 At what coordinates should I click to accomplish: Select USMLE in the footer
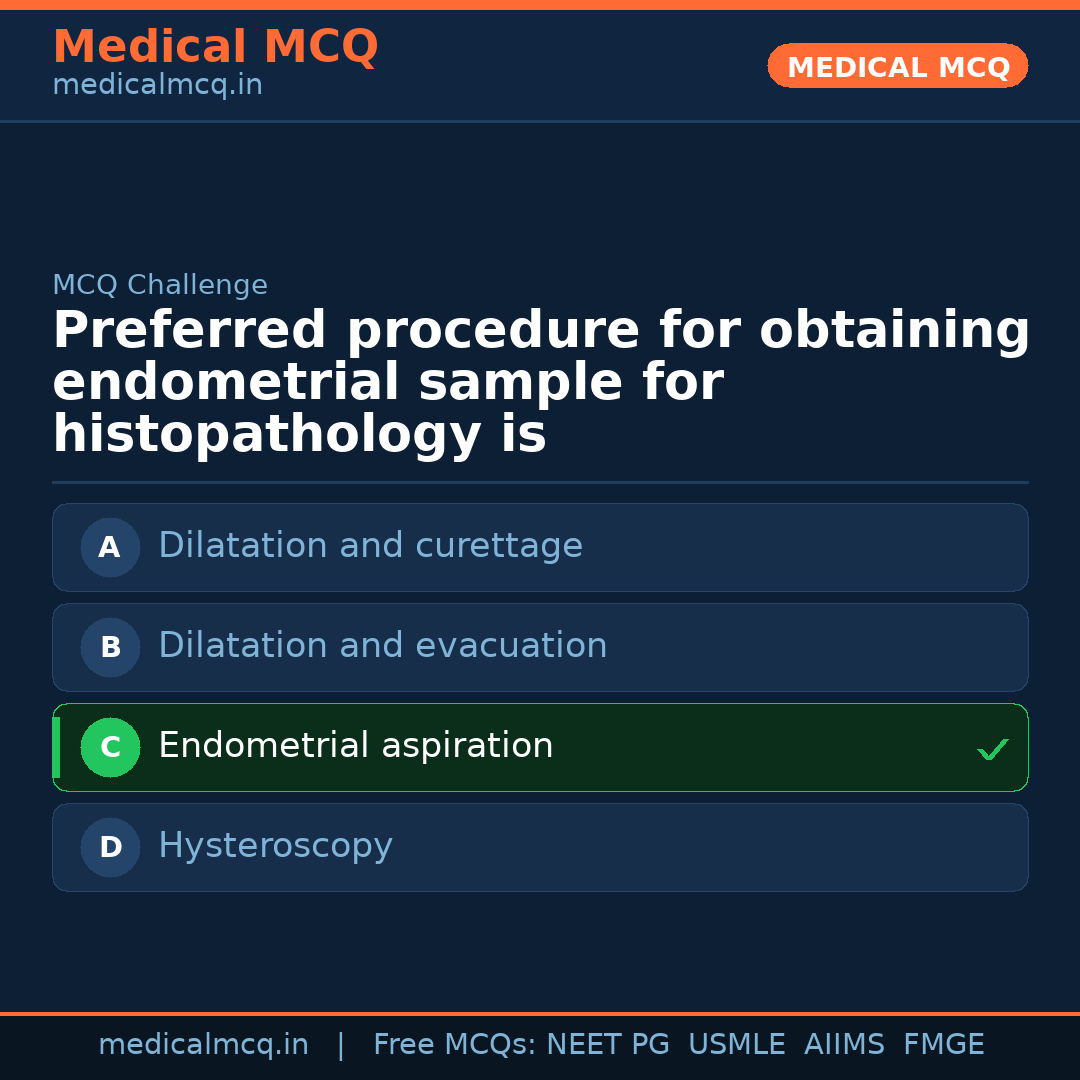736,1045
